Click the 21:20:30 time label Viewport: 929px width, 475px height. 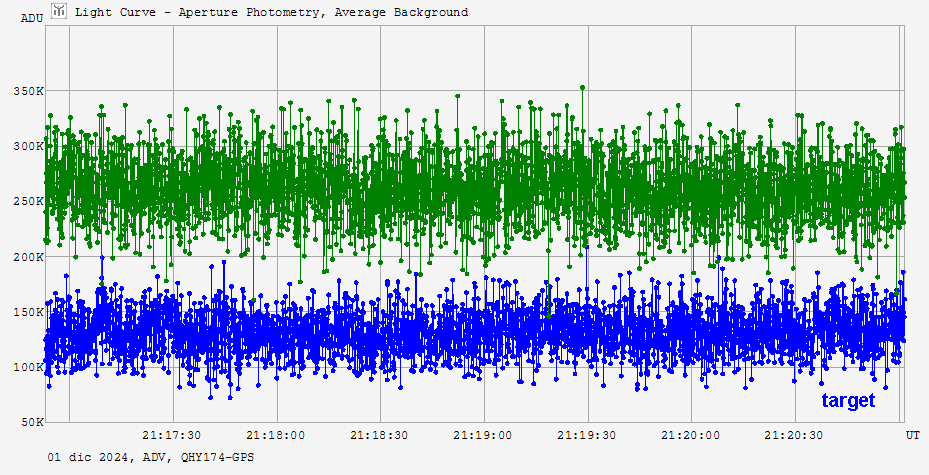793,435
